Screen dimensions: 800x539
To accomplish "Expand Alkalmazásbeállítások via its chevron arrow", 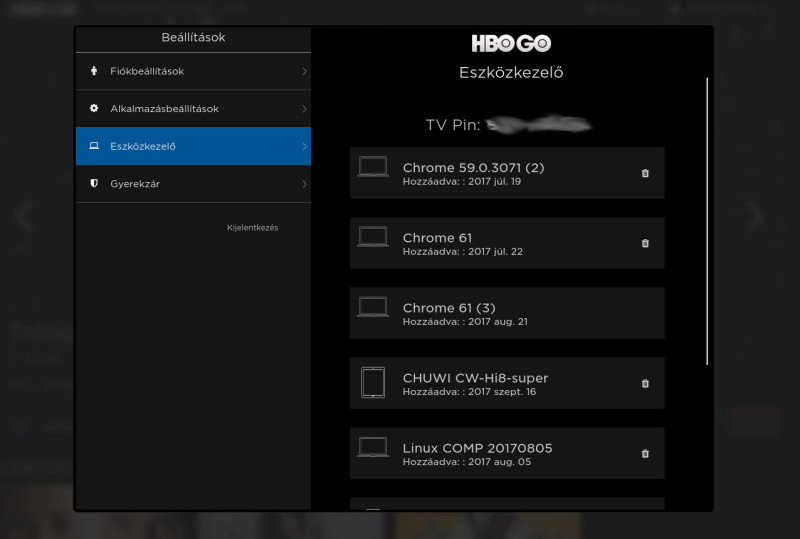I will pyautogui.click(x=304, y=109).
